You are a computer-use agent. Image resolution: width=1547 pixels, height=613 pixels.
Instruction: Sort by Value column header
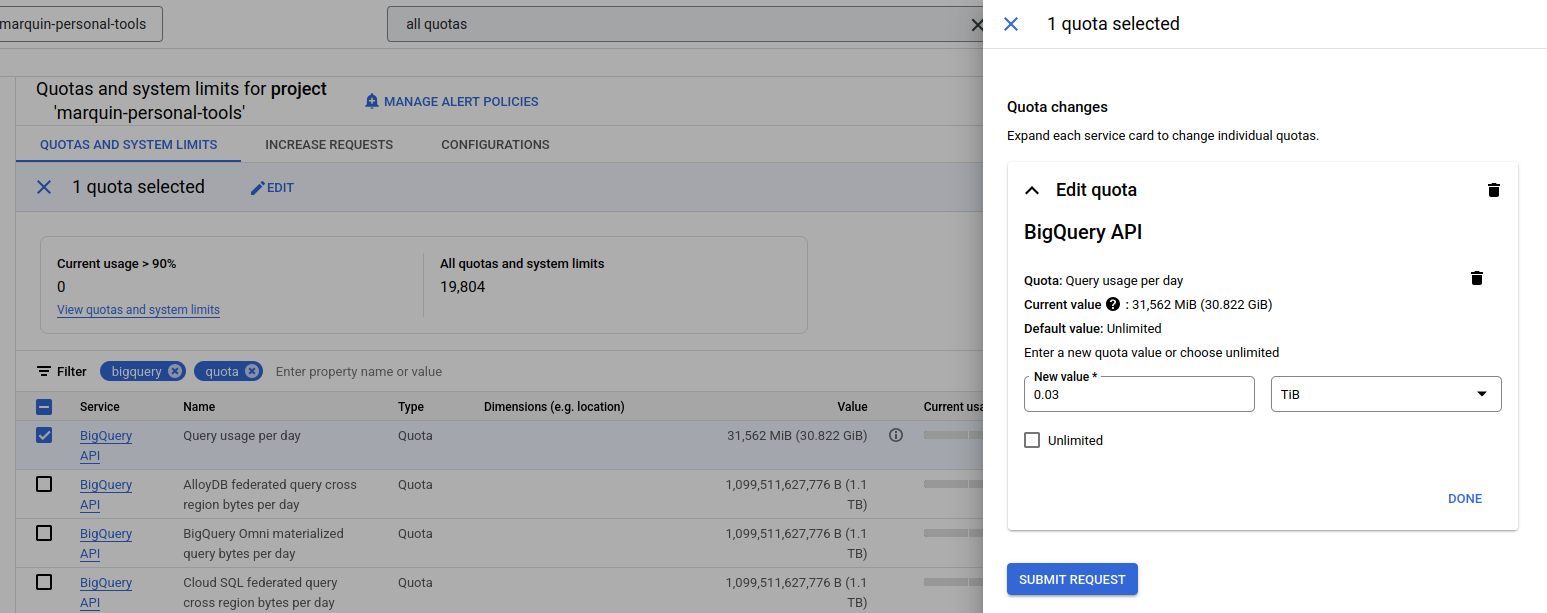[x=852, y=407]
